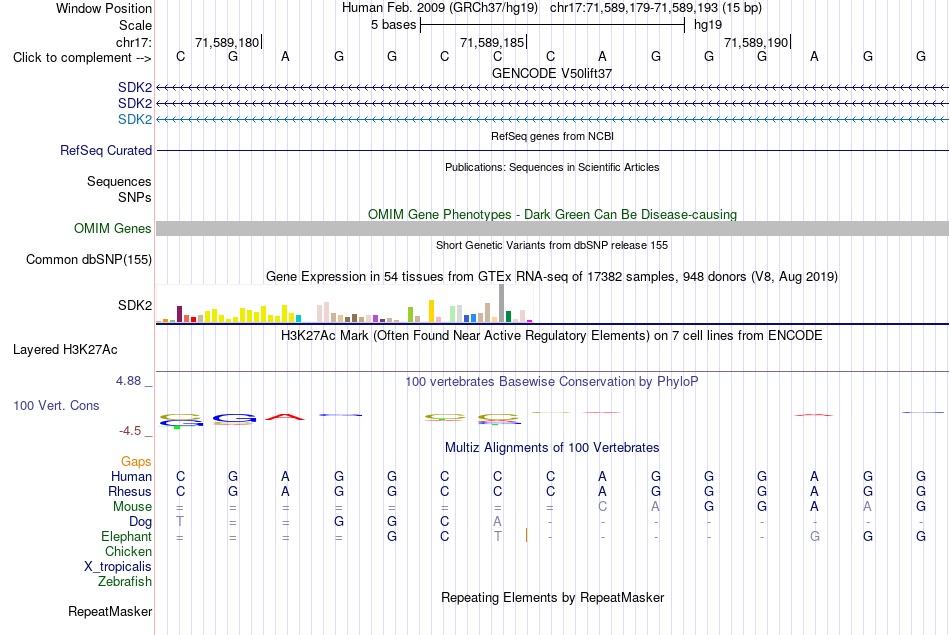
Task: Click 'Short Genetic Variants from dbSNP release 155'
Action: point(552,245)
